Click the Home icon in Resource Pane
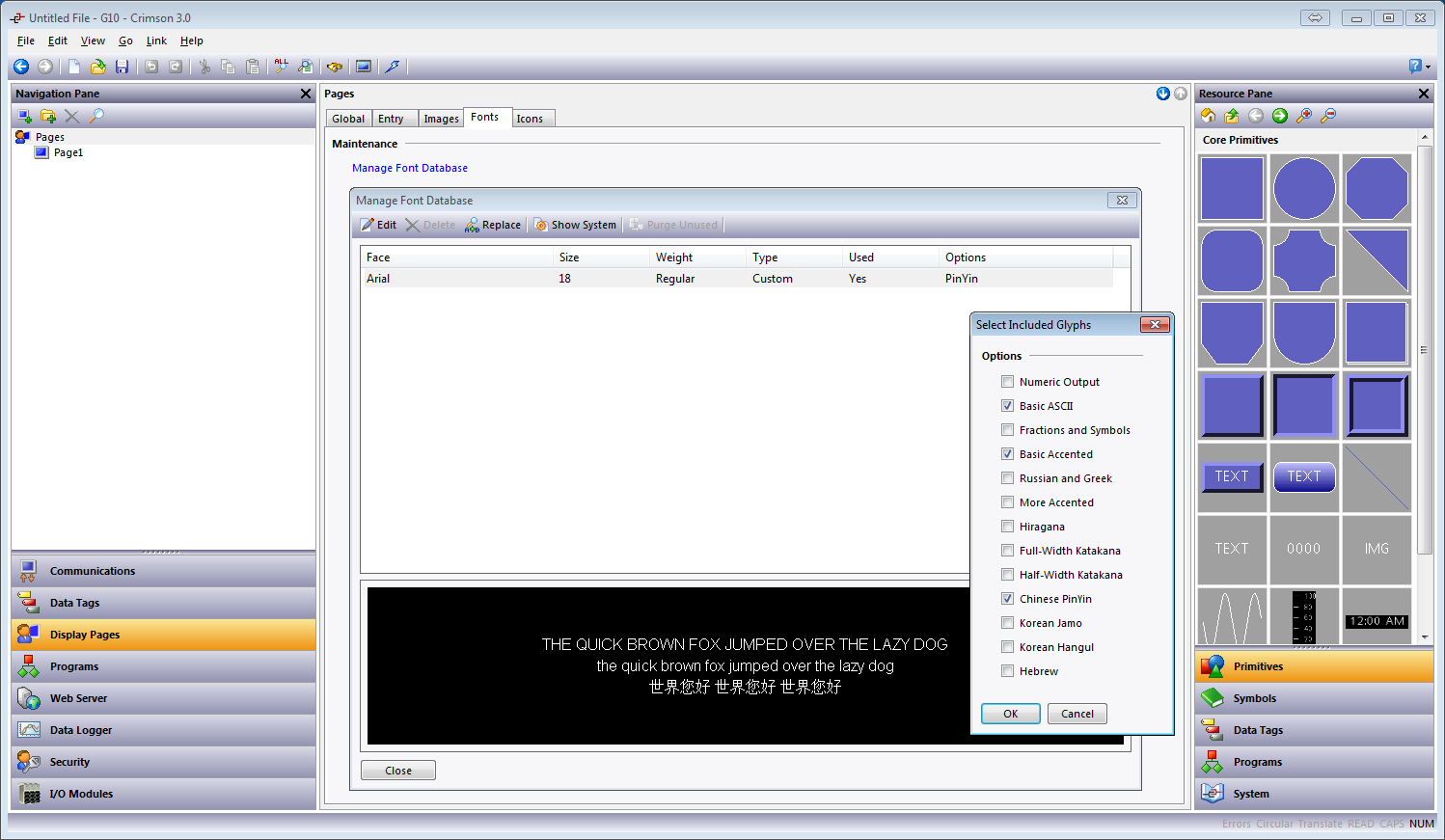Image resolution: width=1445 pixels, height=840 pixels. [x=1208, y=116]
